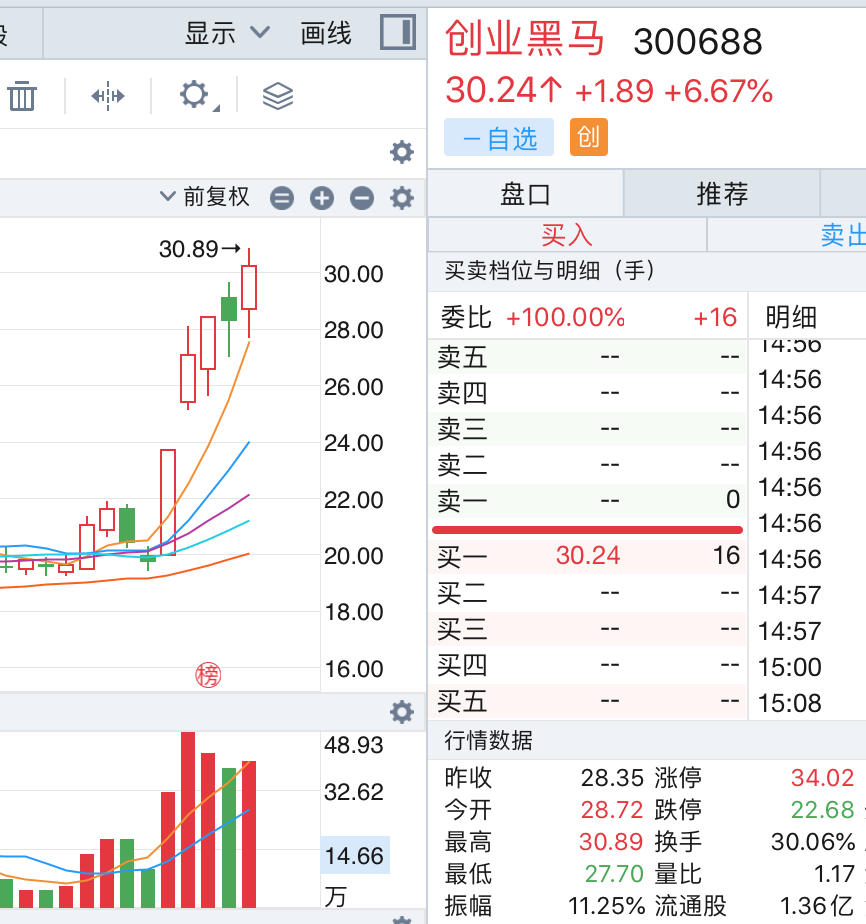Click the highlighted 14.66 volume label
The height and width of the screenshot is (924, 866).
point(355,855)
